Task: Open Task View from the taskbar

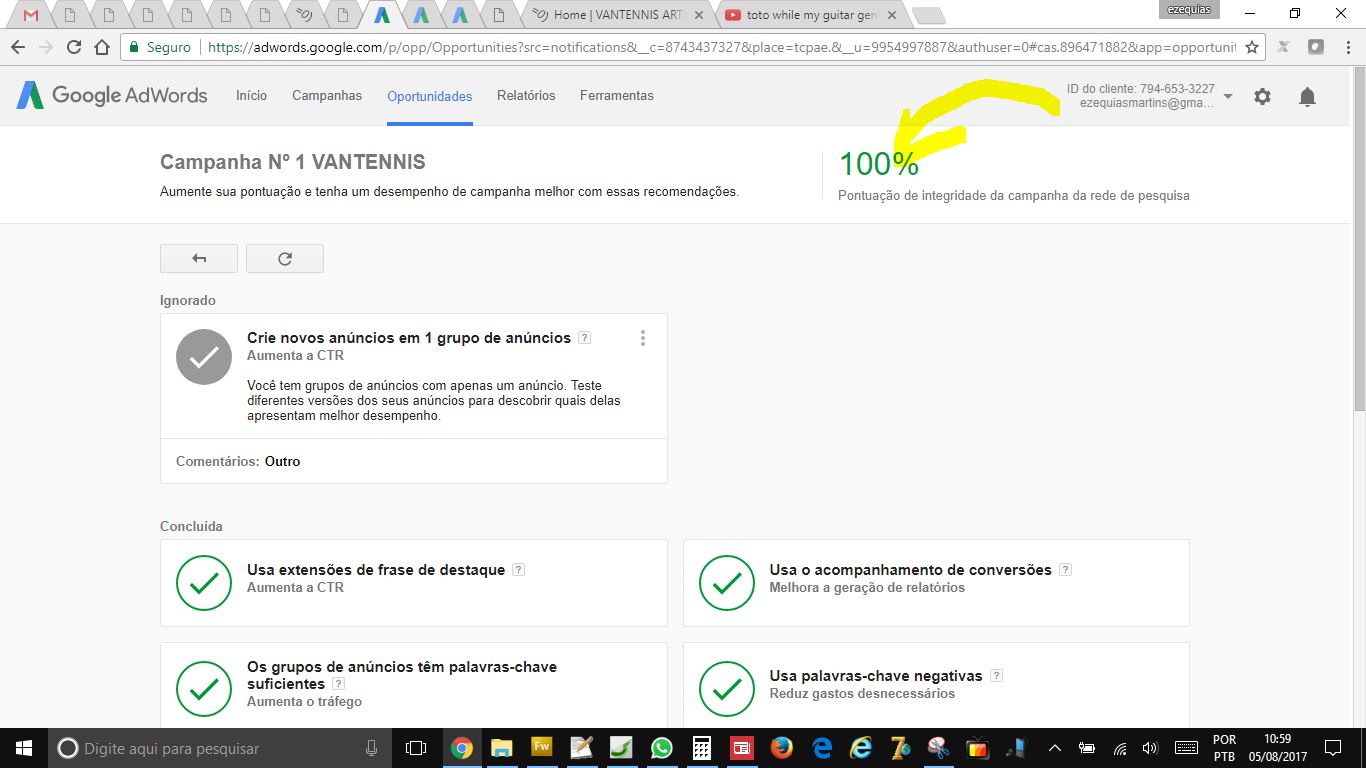Action: coord(415,748)
